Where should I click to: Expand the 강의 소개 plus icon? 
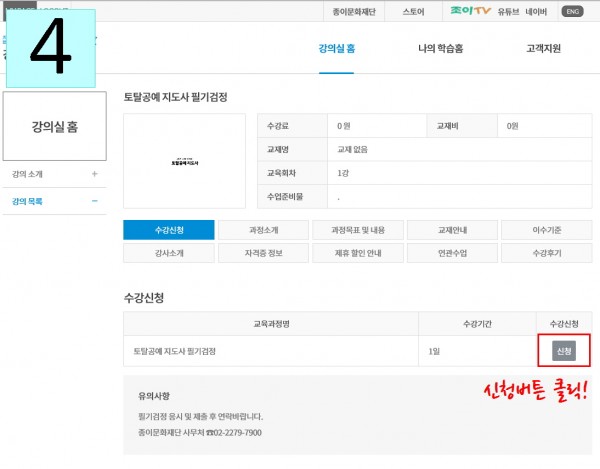click(95, 174)
